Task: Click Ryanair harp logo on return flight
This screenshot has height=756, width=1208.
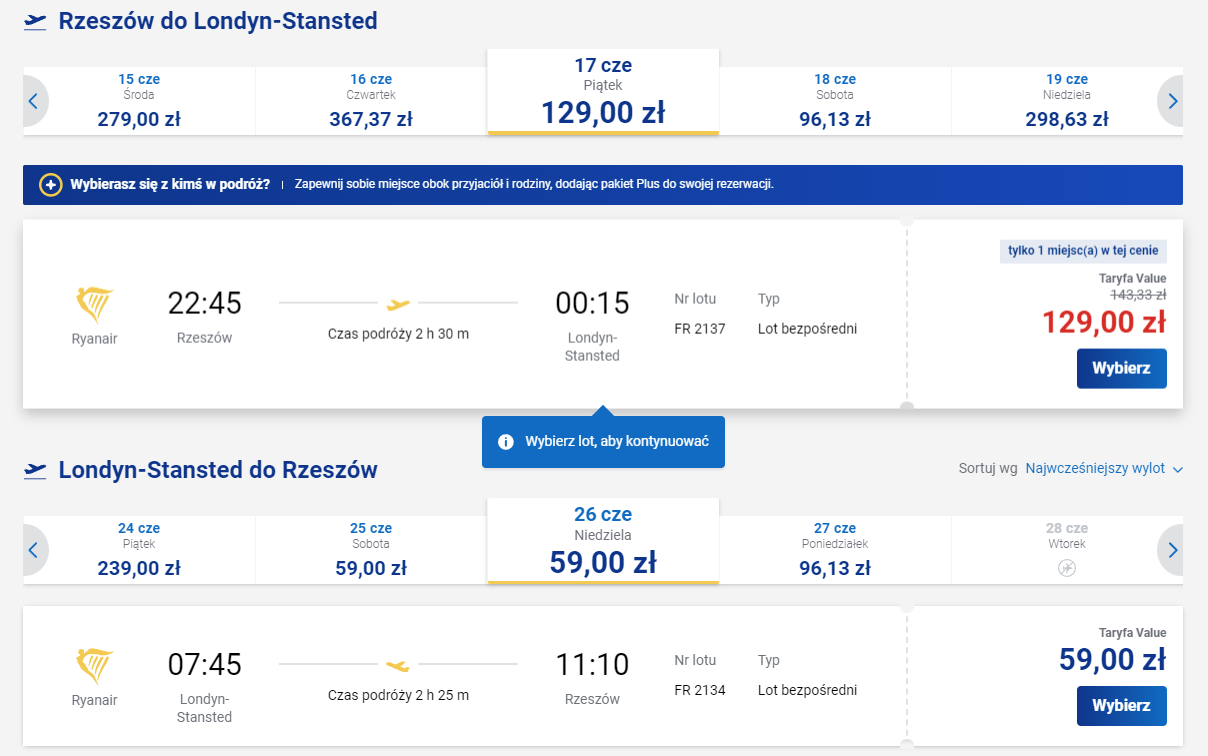Action: [x=95, y=666]
